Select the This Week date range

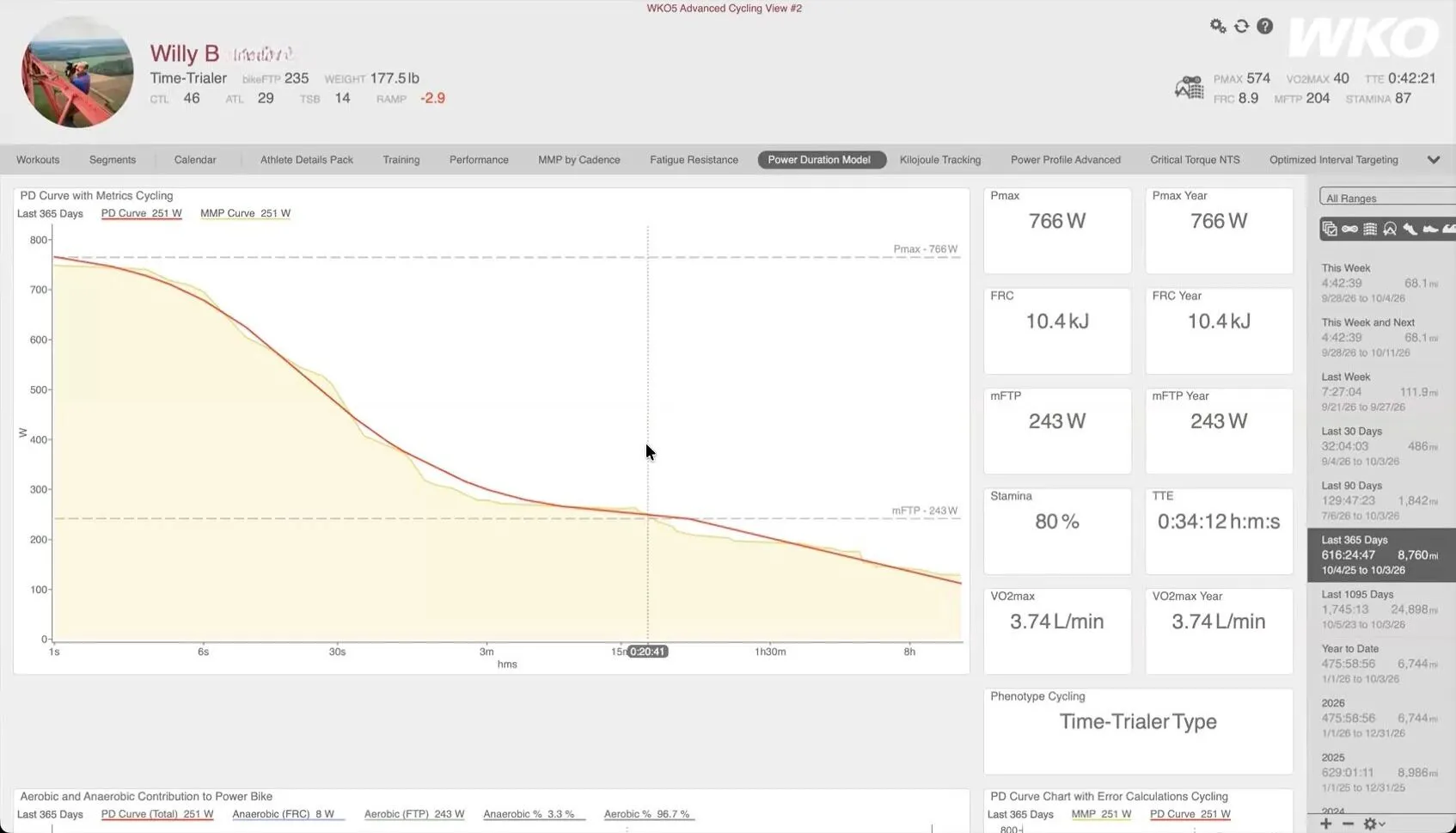tap(1381, 283)
